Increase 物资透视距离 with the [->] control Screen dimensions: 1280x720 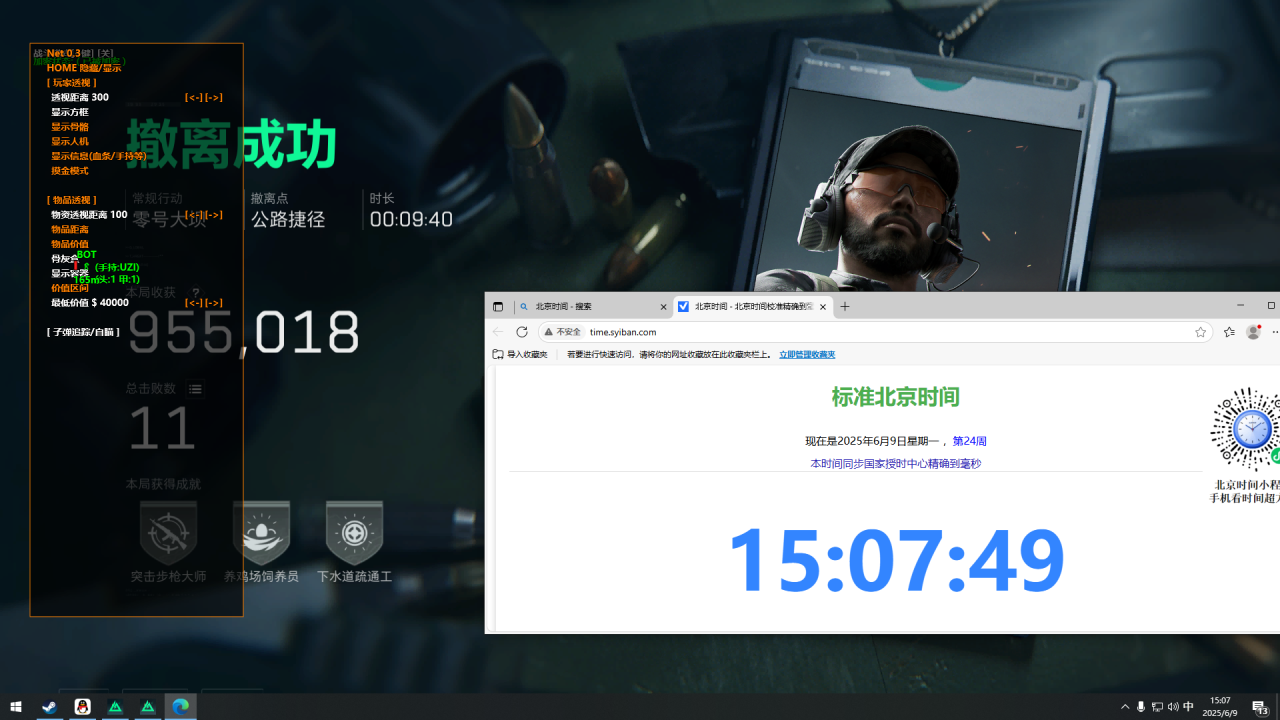click(x=214, y=214)
